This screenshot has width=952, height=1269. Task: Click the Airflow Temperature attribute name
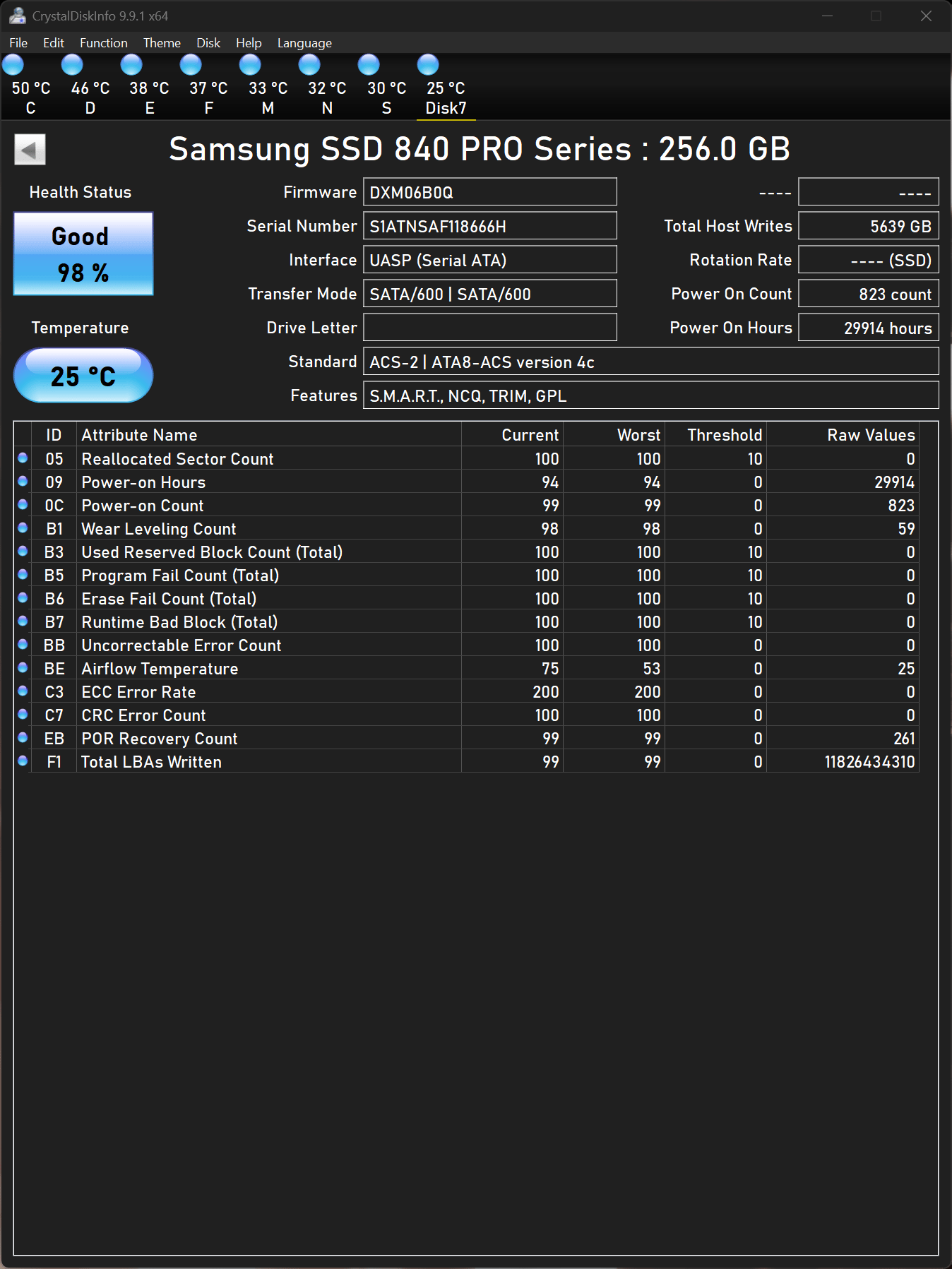click(x=160, y=669)
